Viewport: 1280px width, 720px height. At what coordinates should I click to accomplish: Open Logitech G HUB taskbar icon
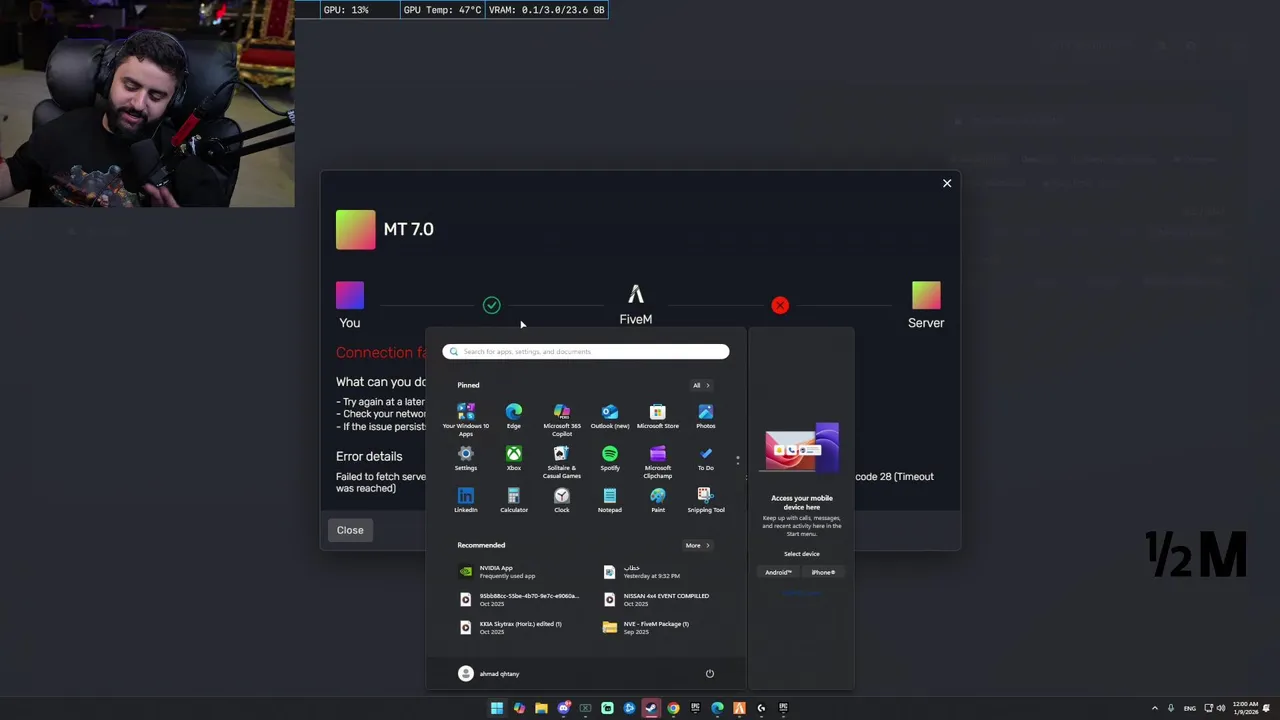point(761,708)
